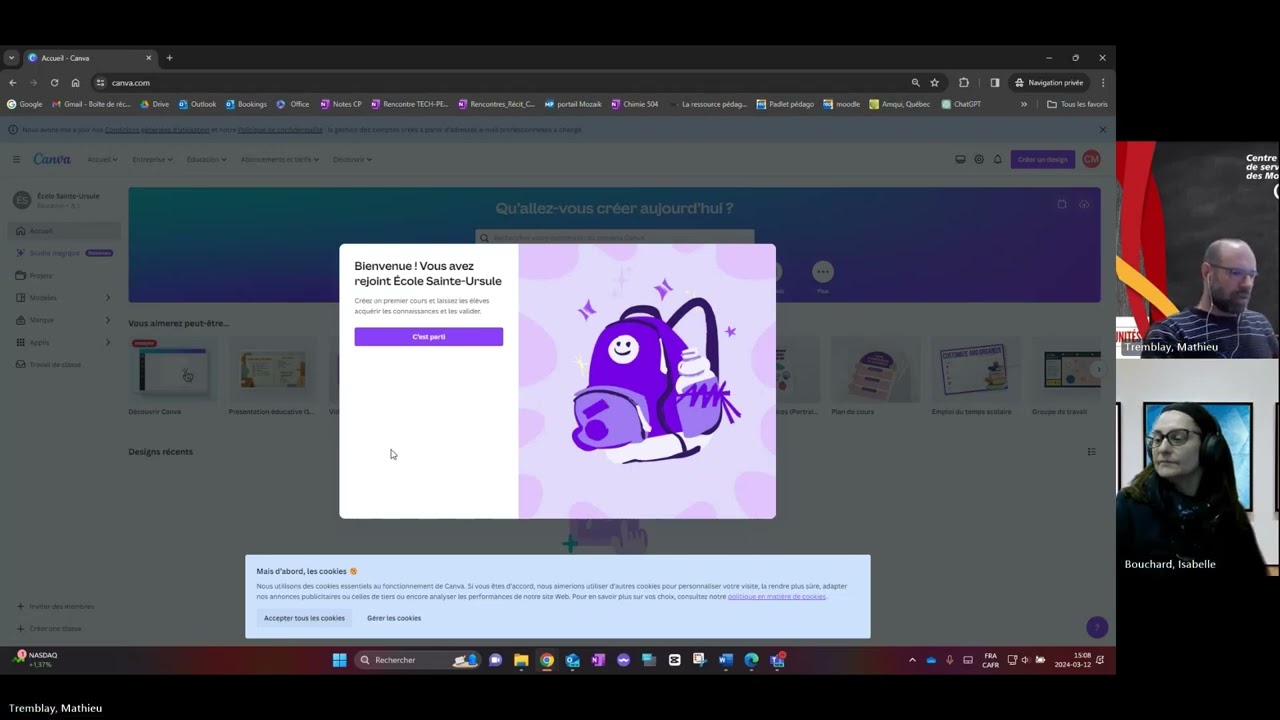Expand the Entreprise menu
This screenshot has width=1280, height=720.
tap(152, 159)
